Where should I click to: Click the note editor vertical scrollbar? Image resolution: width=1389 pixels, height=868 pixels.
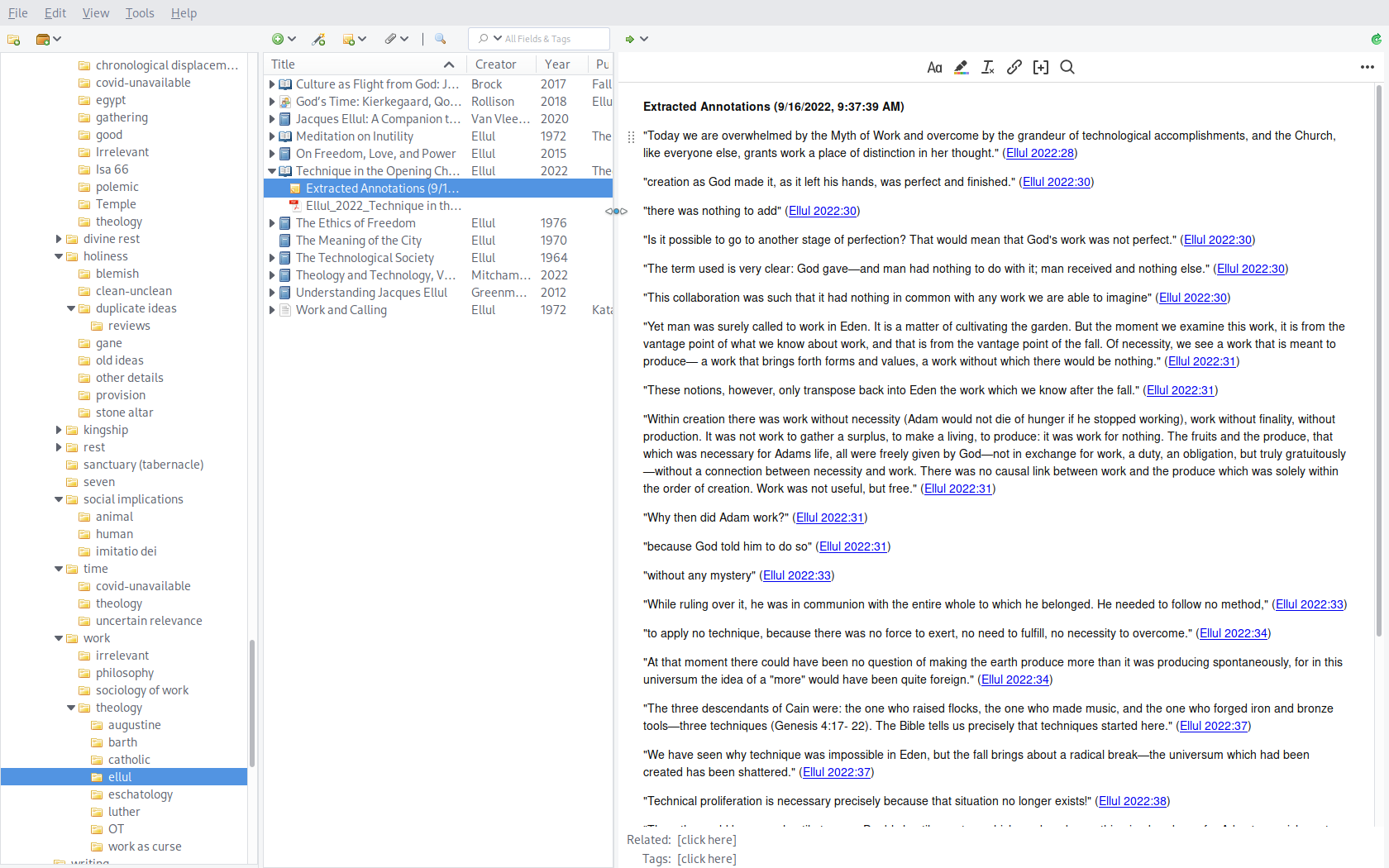click(1378, 360)
